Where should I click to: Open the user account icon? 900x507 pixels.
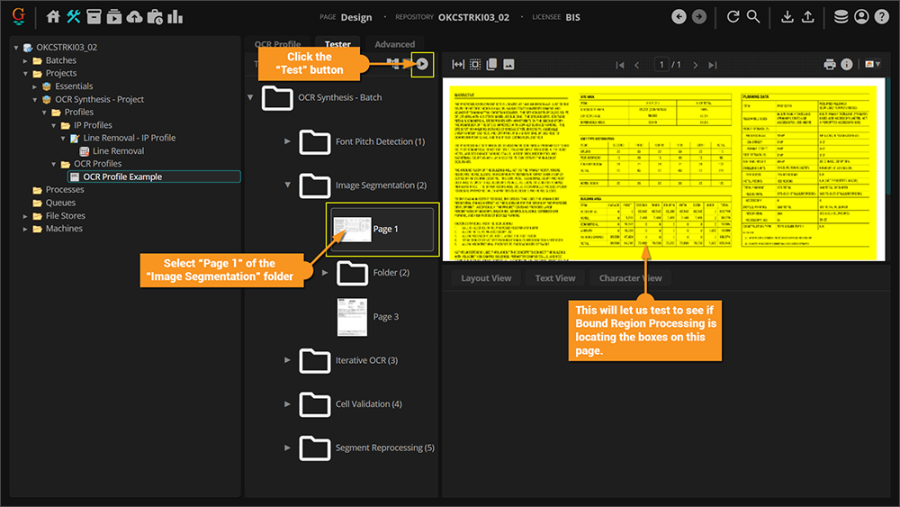pos(862,17)
